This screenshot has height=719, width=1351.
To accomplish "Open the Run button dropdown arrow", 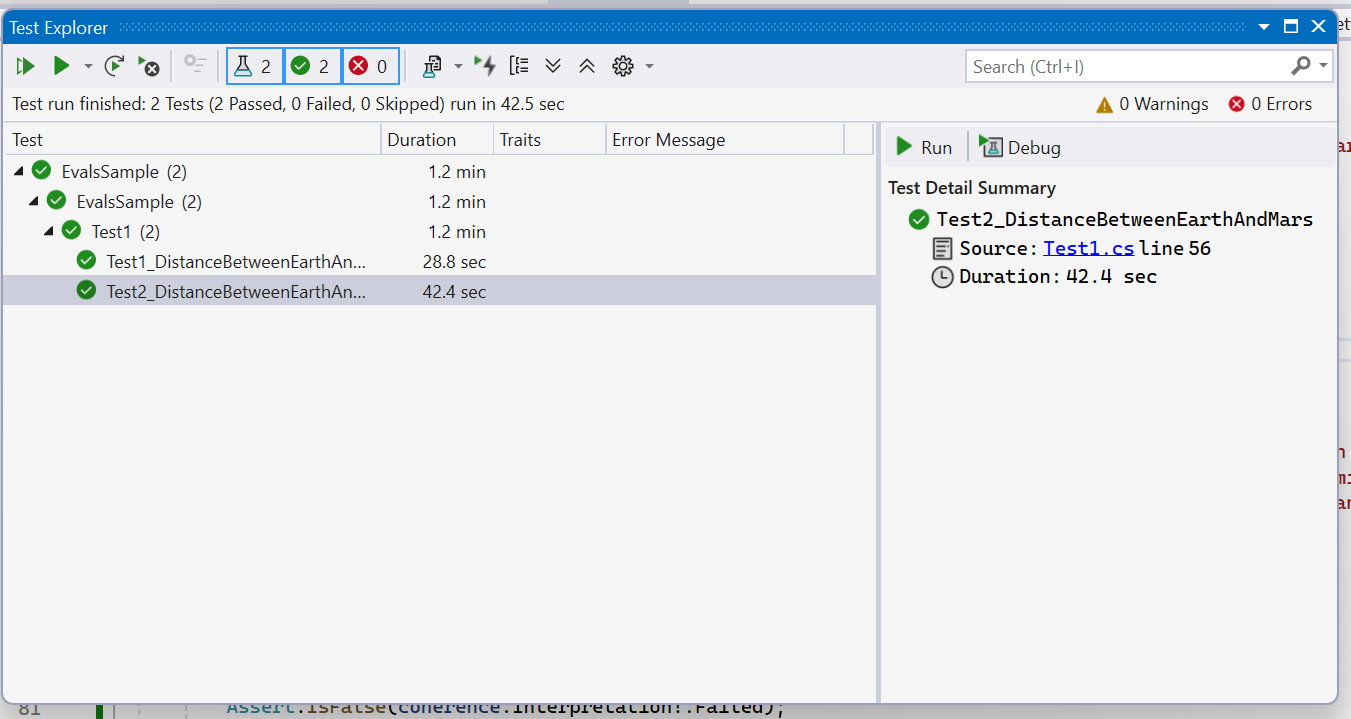I will 88,66.
